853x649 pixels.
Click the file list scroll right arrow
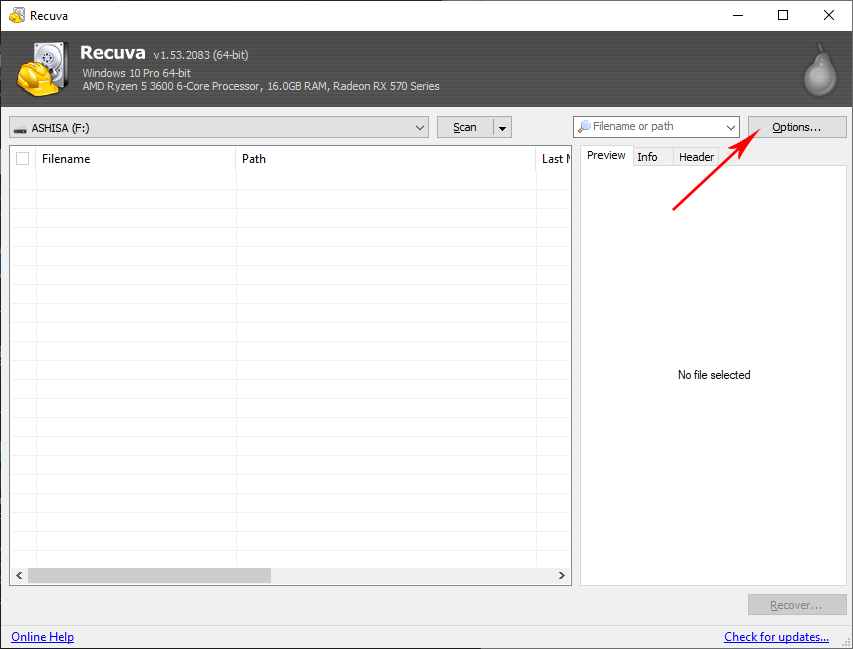(562, 576)
